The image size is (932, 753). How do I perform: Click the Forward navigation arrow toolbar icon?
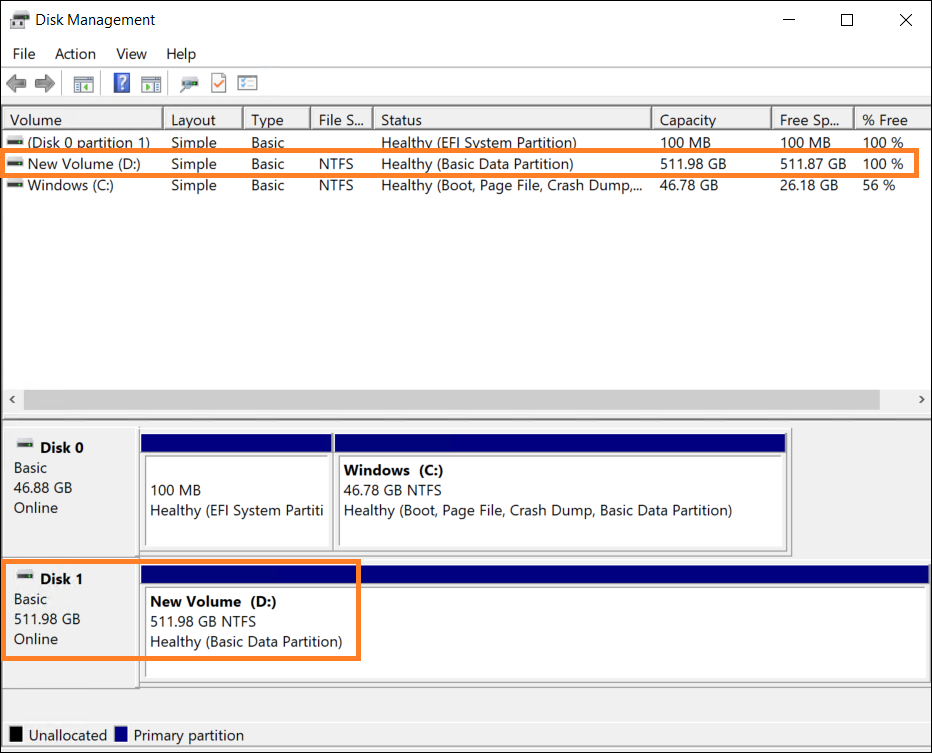coord(44,83)
